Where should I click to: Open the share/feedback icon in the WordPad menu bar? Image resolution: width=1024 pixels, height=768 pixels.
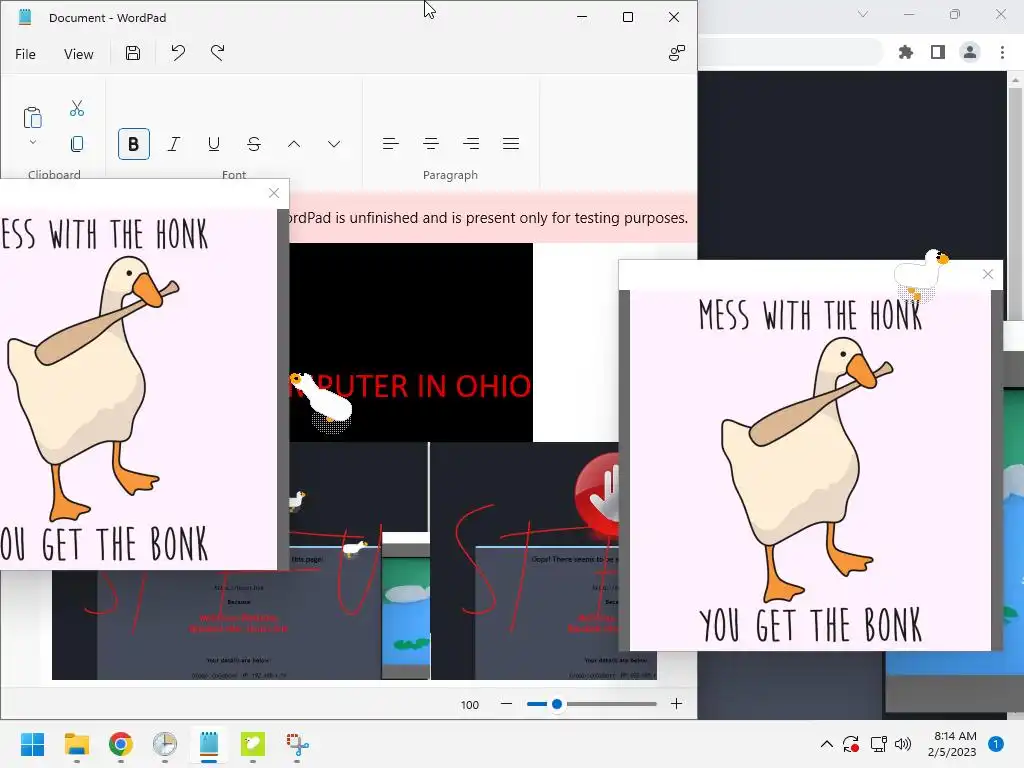(677, 53)
